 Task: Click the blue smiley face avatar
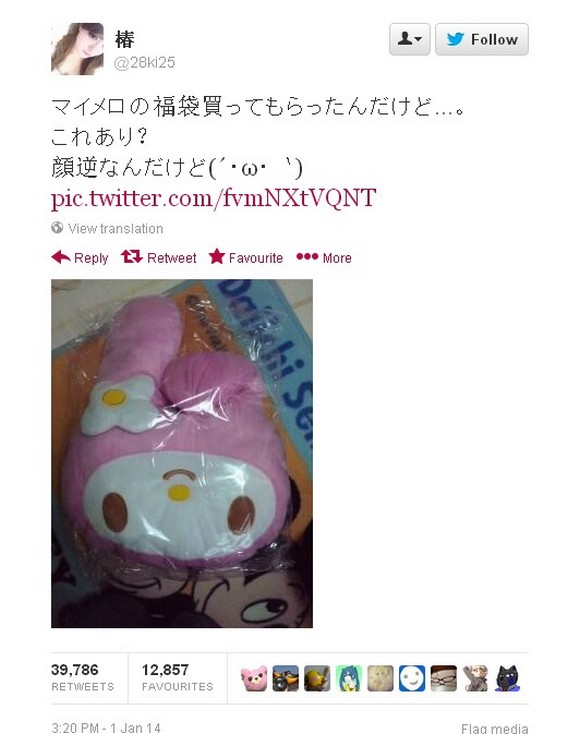point(412,678)
